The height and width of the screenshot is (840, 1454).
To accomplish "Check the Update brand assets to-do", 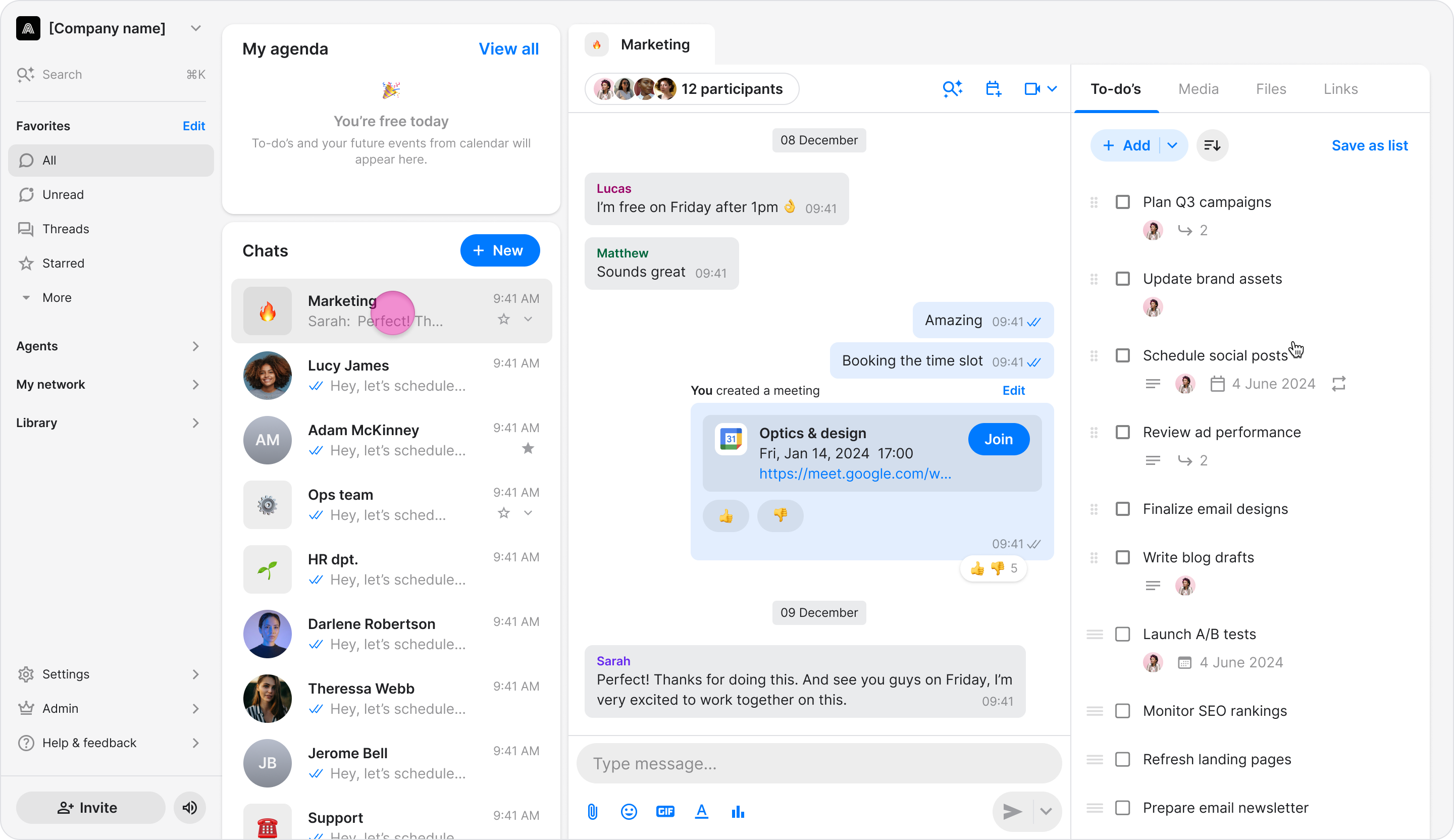I will [x=1123, y=279].
